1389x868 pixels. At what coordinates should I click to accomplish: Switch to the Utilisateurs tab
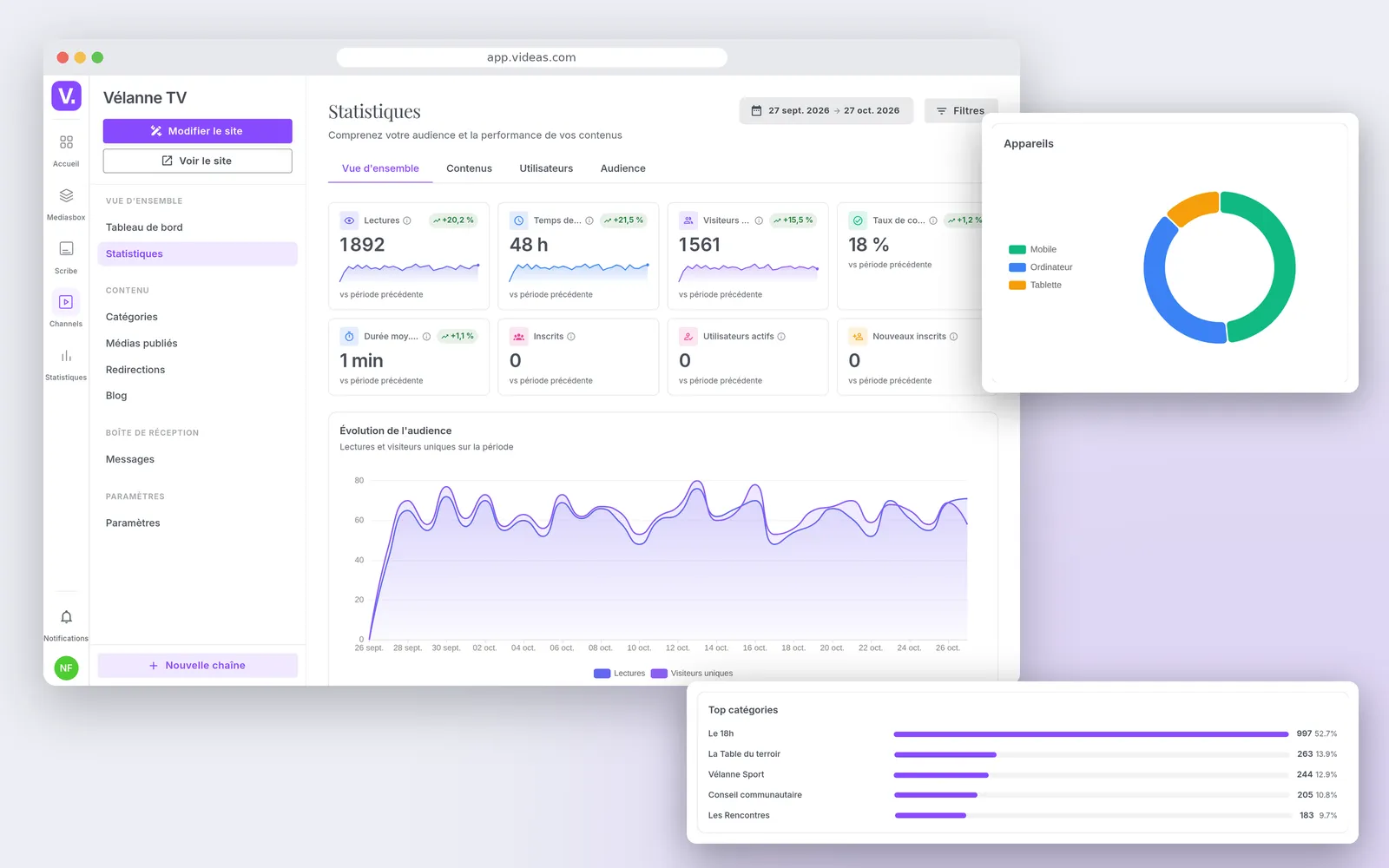click(x=546, y=168)
